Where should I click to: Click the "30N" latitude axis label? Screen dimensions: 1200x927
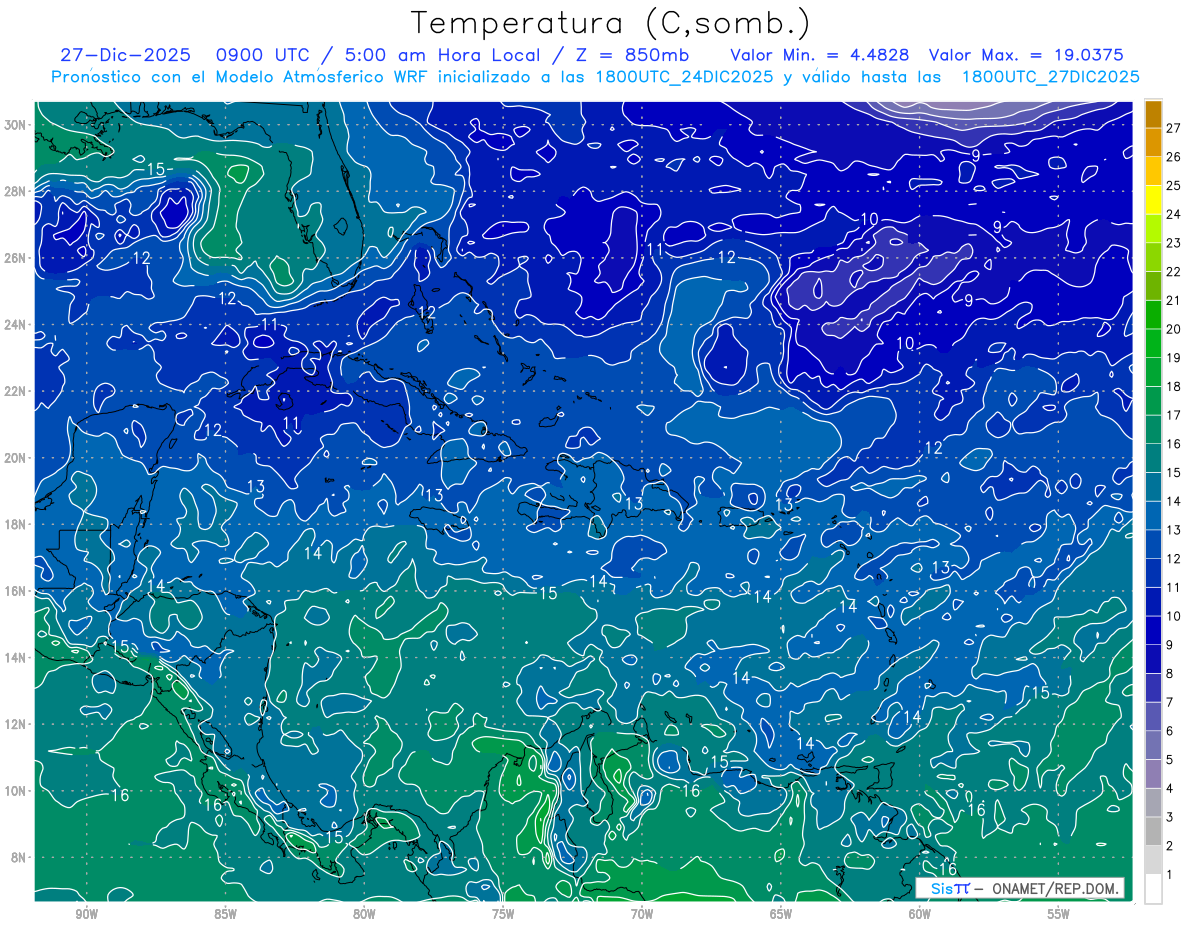[x=17, y=125]
